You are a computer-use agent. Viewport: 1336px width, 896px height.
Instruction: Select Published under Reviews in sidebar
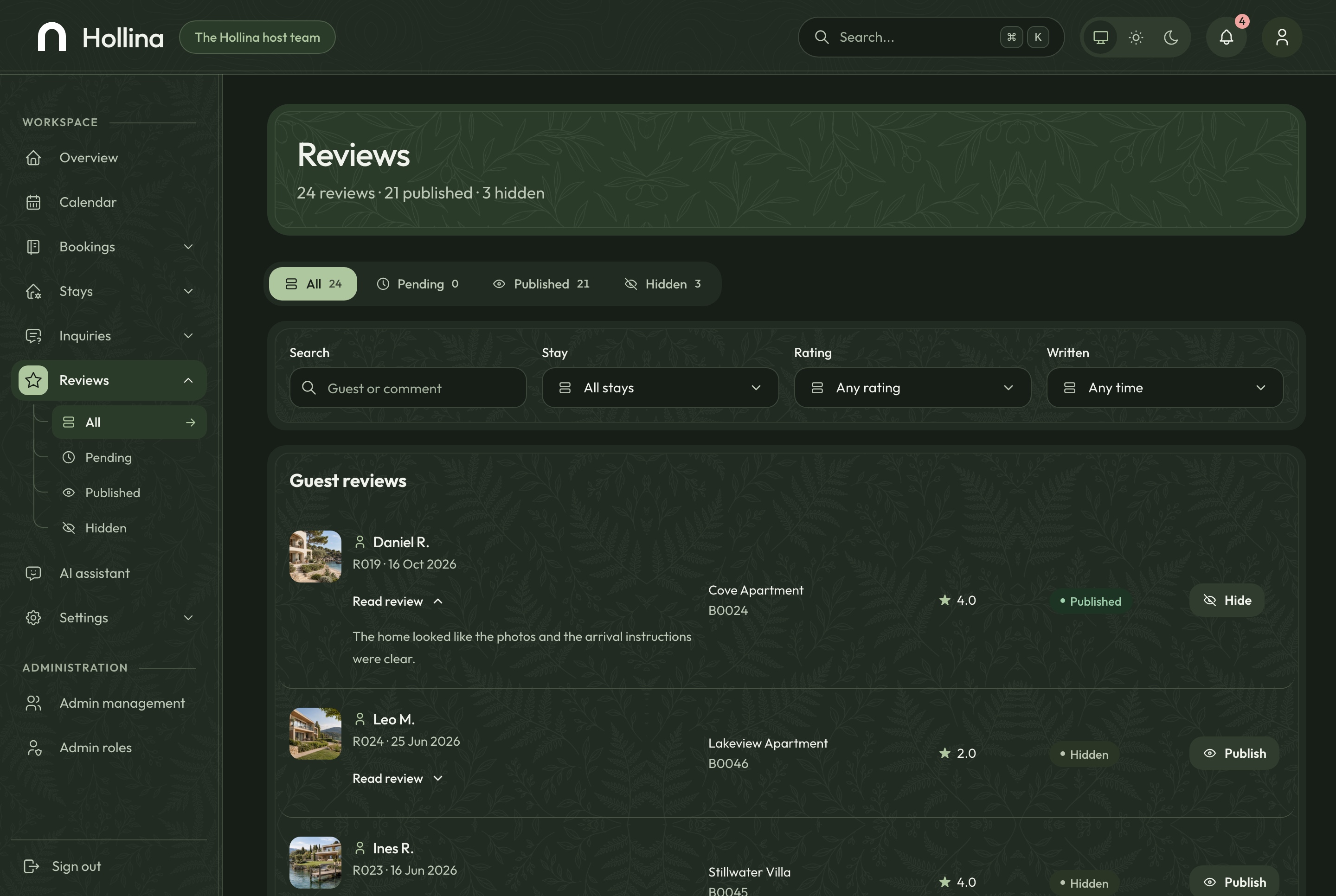coord(129,493)
